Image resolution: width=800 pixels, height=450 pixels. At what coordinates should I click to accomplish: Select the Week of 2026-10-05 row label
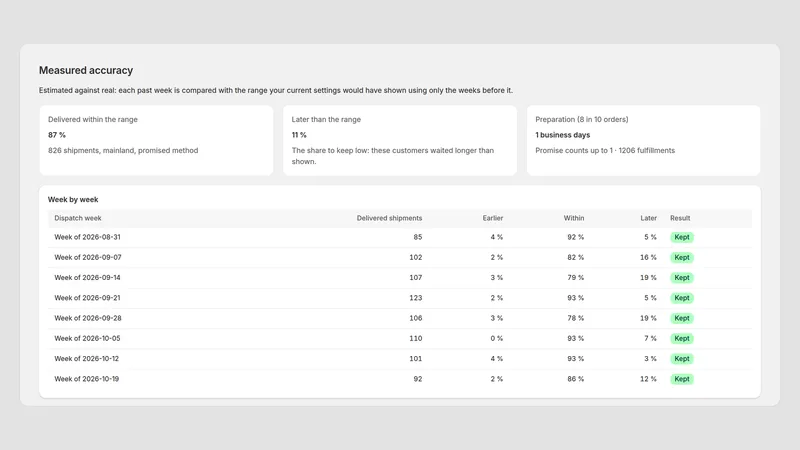(87, 339)
